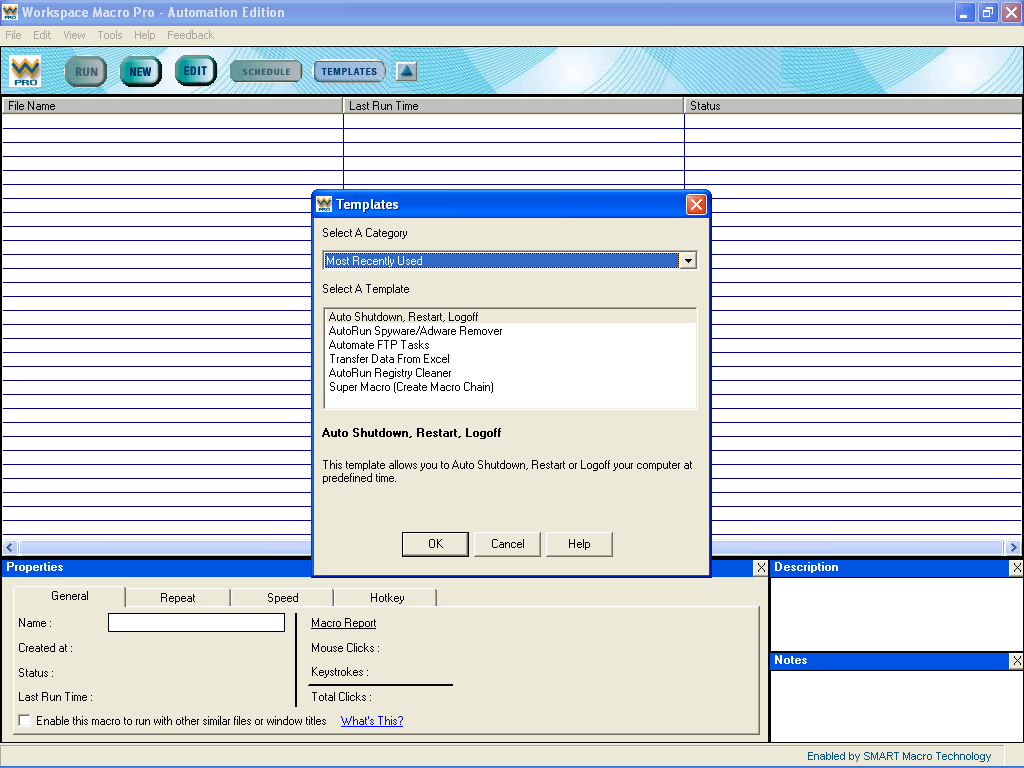The height and width of the screenshot is (768, 1024).
Task: Click the Workspace Macro Pro logo icon
Action: pyautogui.click(x=25, y=72)
